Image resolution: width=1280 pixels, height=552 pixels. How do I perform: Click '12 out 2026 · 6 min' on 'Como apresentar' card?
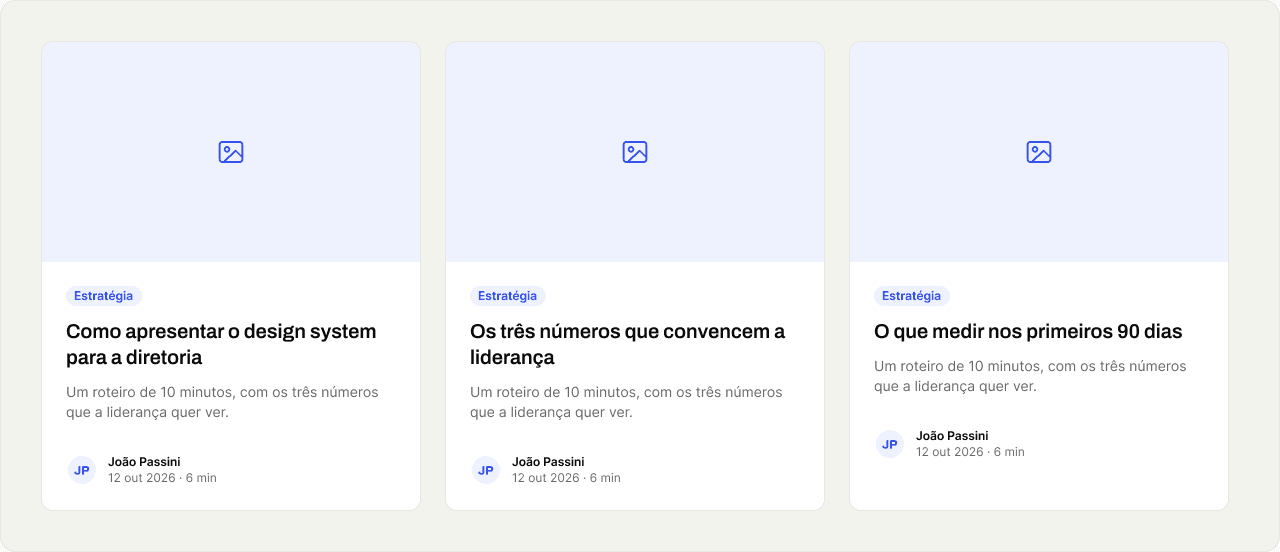tap(162, 478)
